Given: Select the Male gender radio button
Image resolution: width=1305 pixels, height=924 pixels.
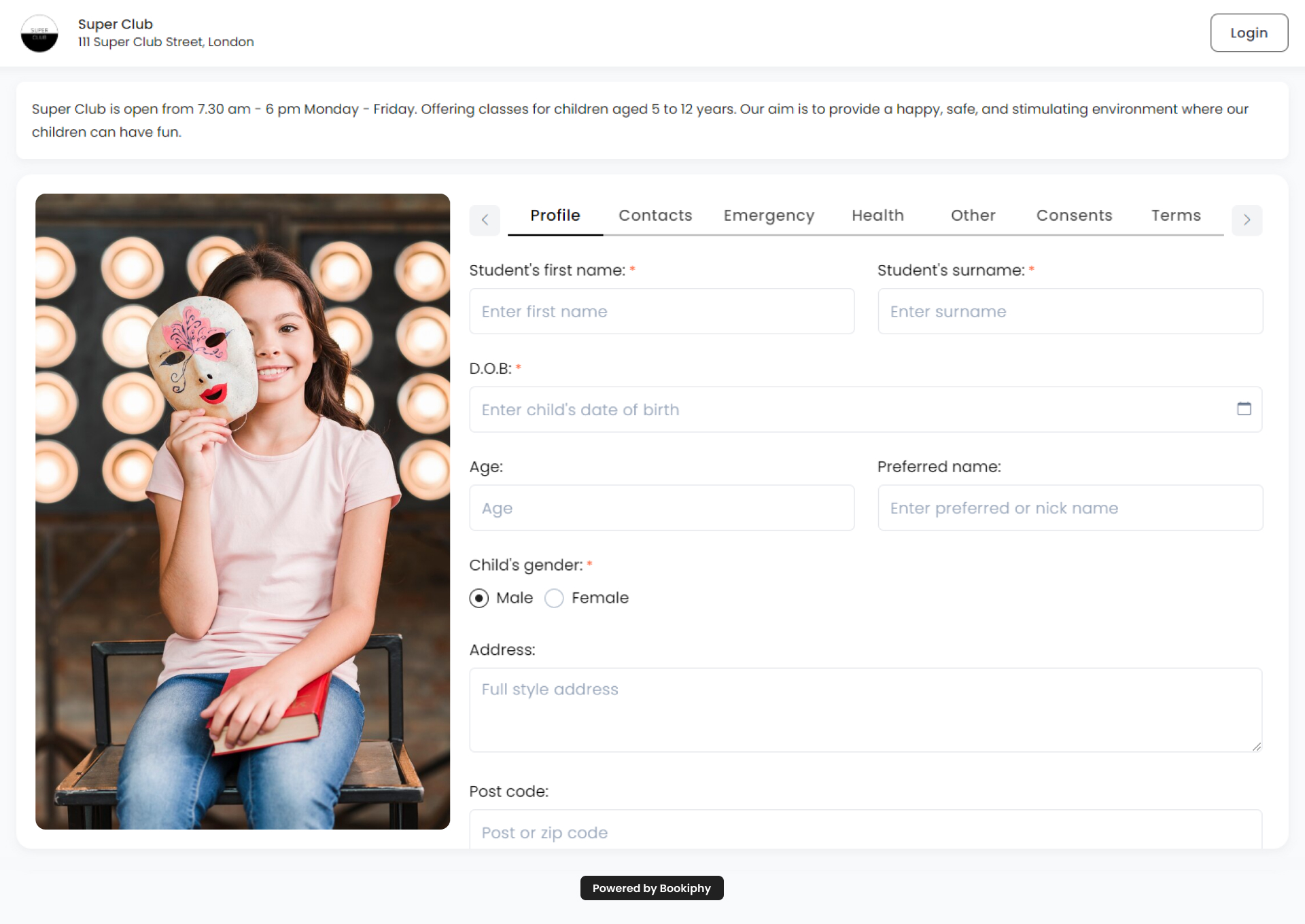Looking at the screenshot, I should coord(479,598).
